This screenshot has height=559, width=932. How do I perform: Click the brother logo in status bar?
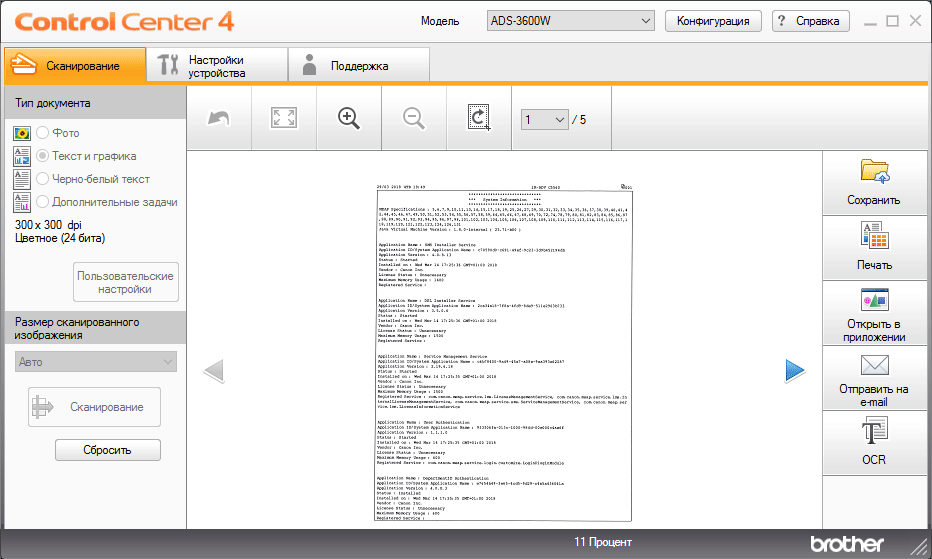pyautogui.click(x=847, y=544)
